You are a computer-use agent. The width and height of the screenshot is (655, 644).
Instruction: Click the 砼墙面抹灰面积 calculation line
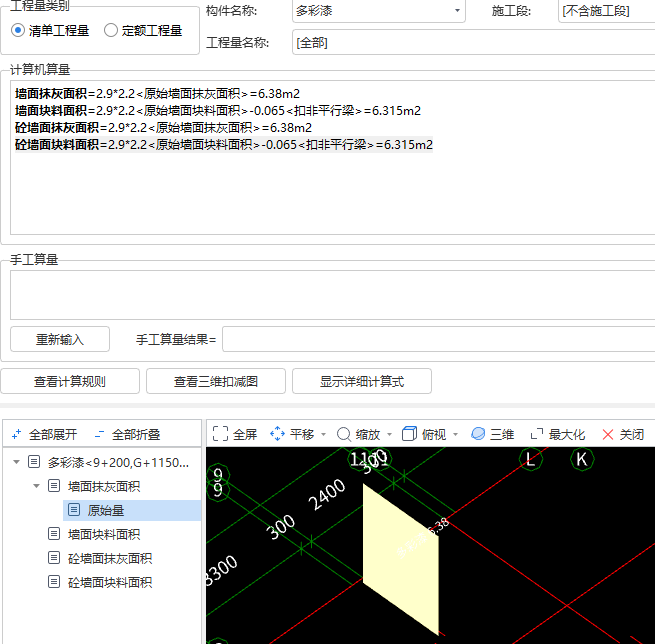coord(163,127)
